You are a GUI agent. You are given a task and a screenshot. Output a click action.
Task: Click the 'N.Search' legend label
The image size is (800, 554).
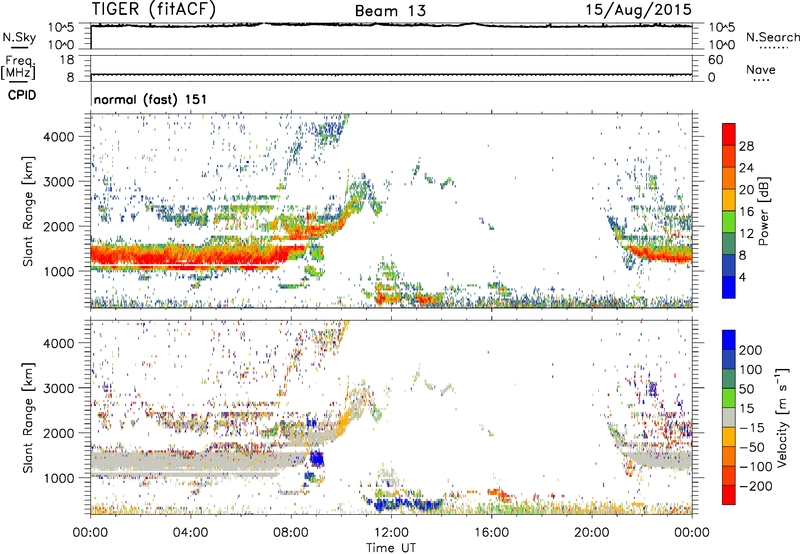point(772,37)
